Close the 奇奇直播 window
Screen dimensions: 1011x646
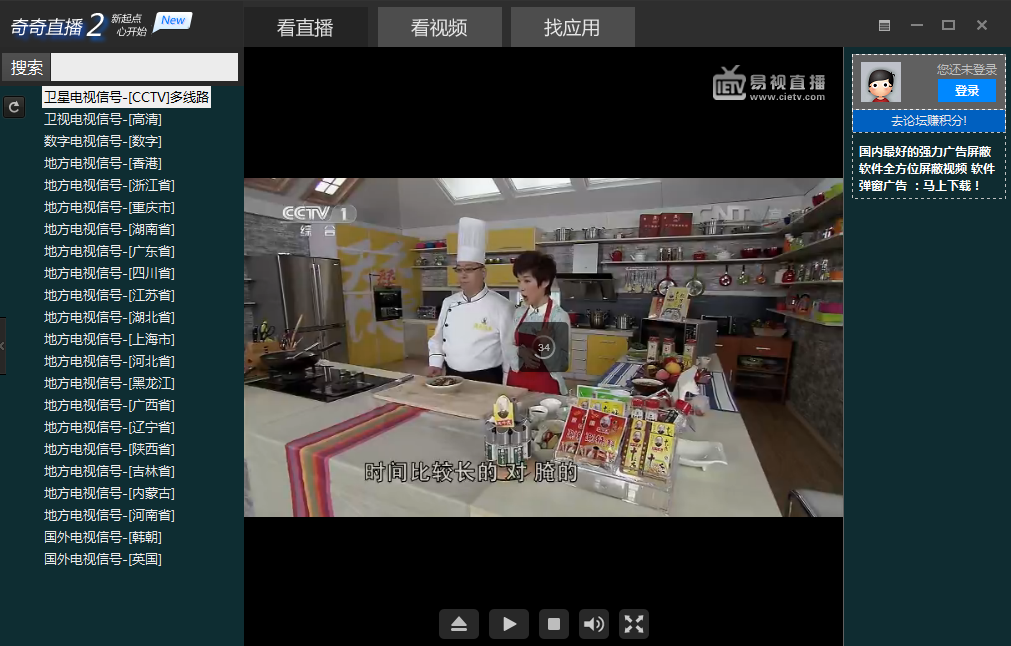981,25
